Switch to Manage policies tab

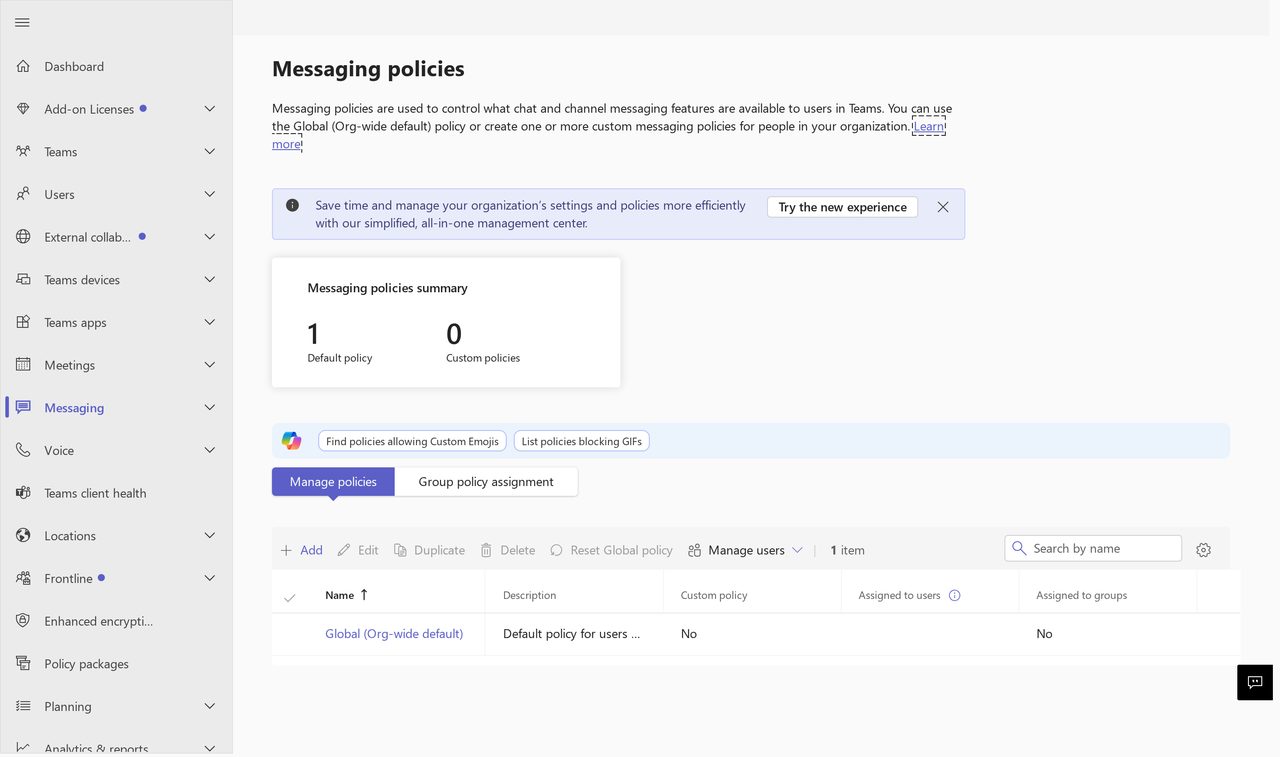pos(333,482)
